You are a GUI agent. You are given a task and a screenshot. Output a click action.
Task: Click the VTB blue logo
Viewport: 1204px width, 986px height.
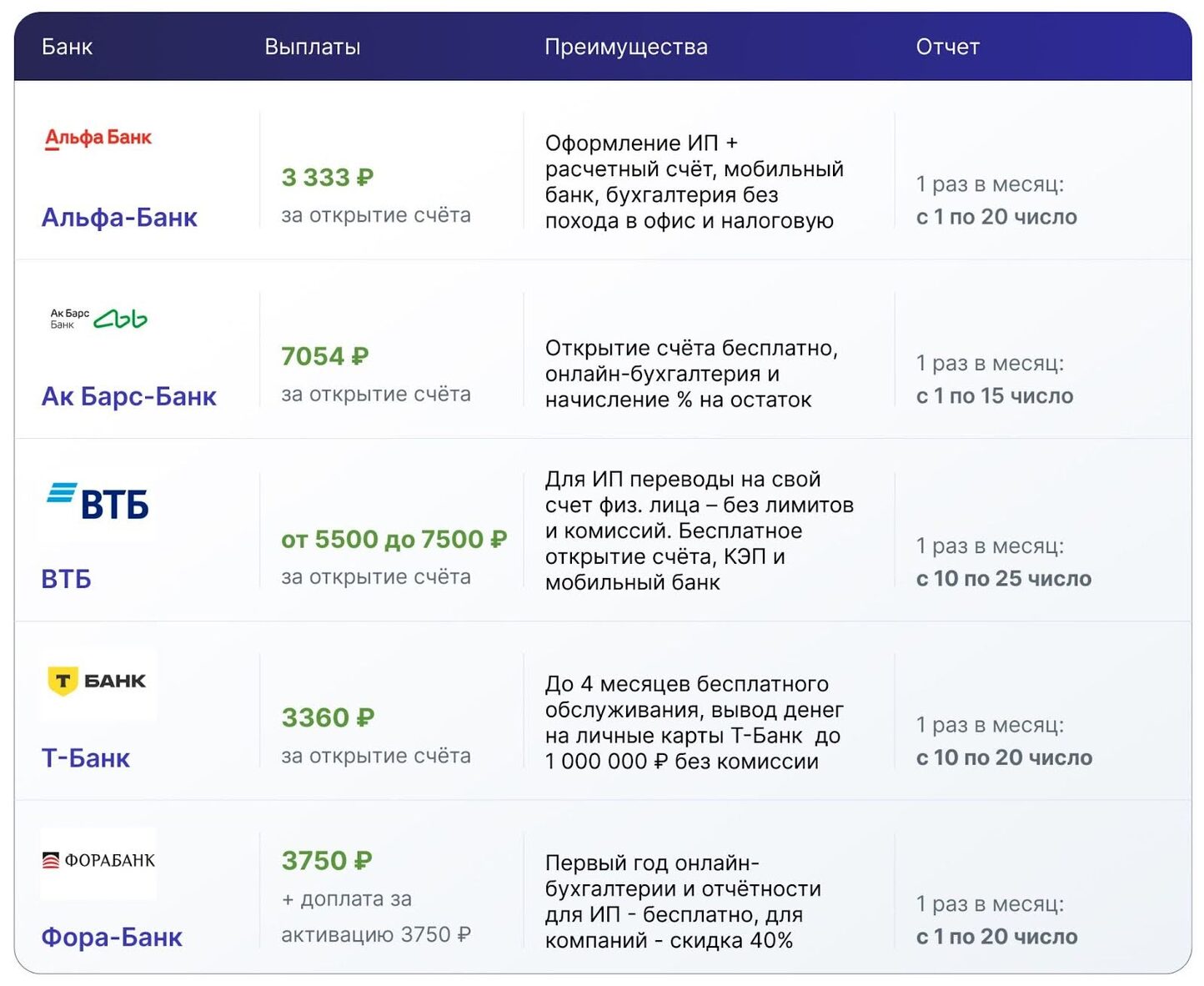point(98,503)
